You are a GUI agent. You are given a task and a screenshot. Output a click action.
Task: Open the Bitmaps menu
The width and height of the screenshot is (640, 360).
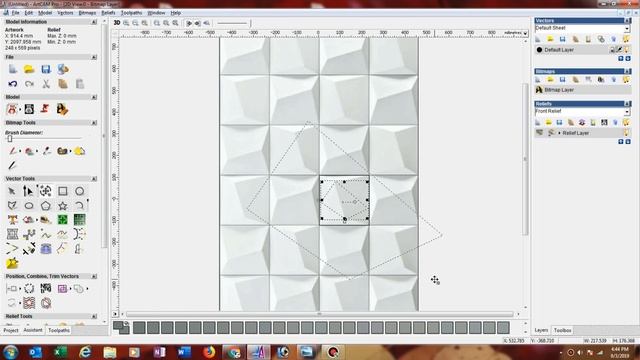pyautogui.click(x=87, y=13)
